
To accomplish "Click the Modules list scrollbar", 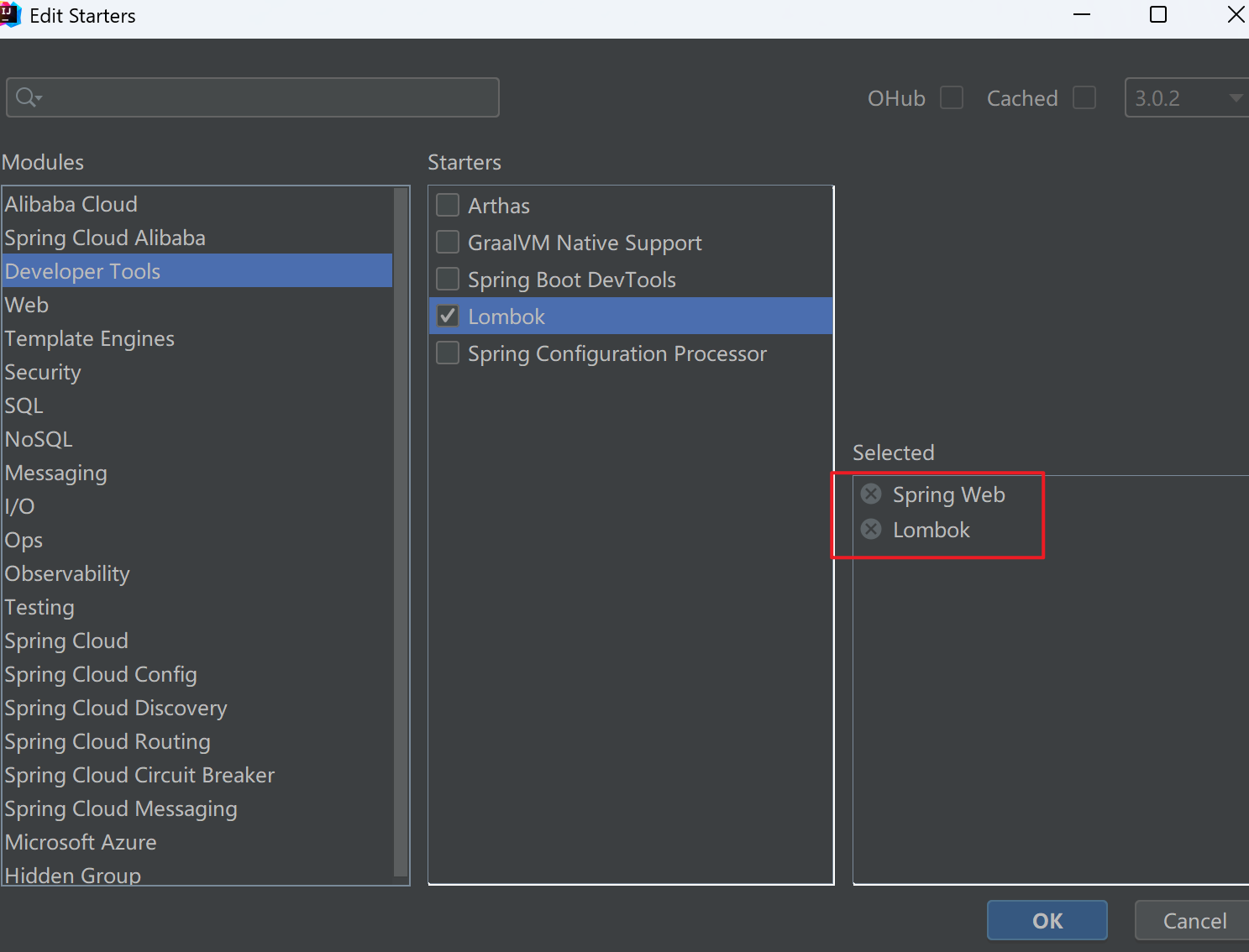I will tap(401, 532).
